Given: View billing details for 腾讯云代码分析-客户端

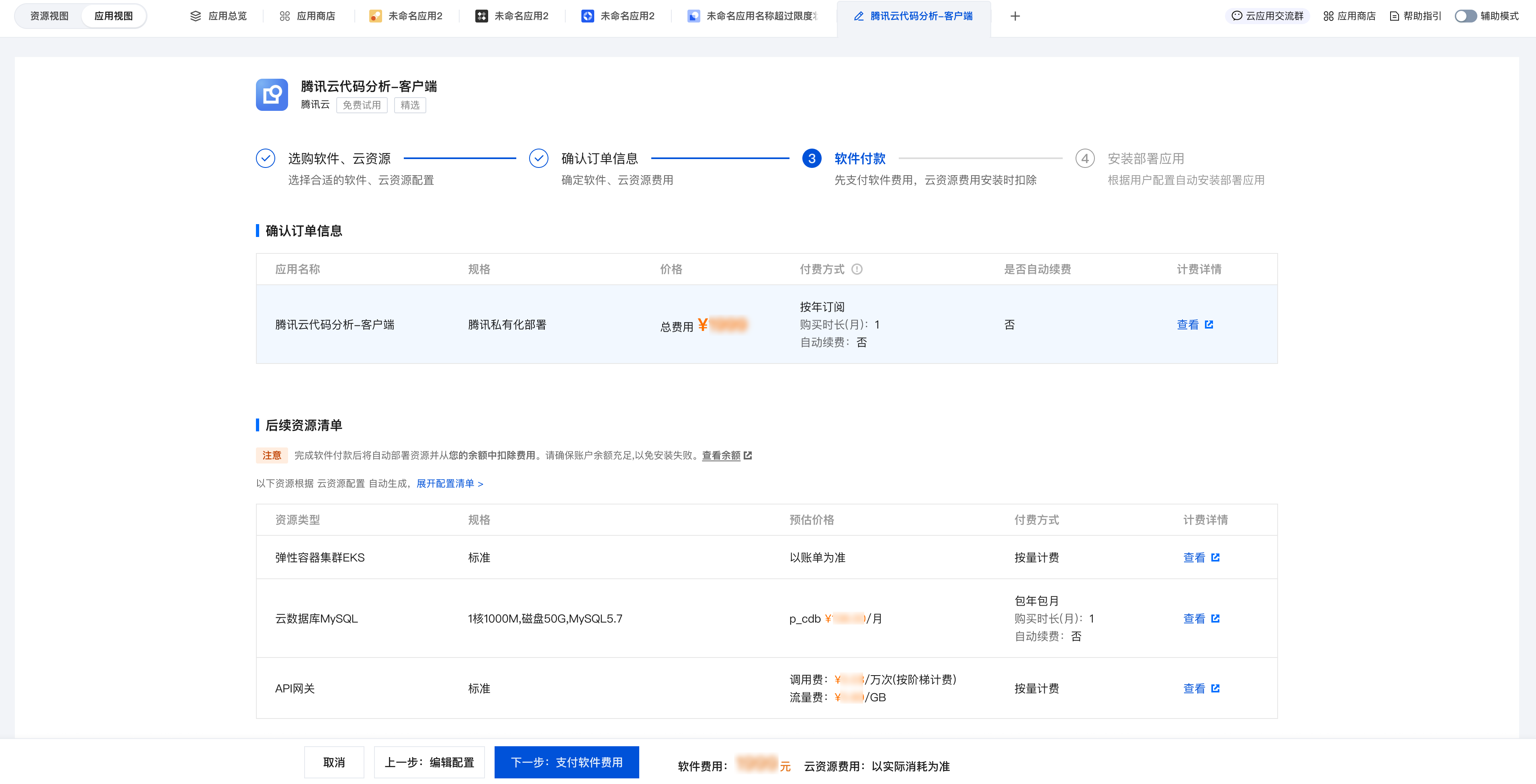Looking at the screenshot, I should (x=1187, y=325).
